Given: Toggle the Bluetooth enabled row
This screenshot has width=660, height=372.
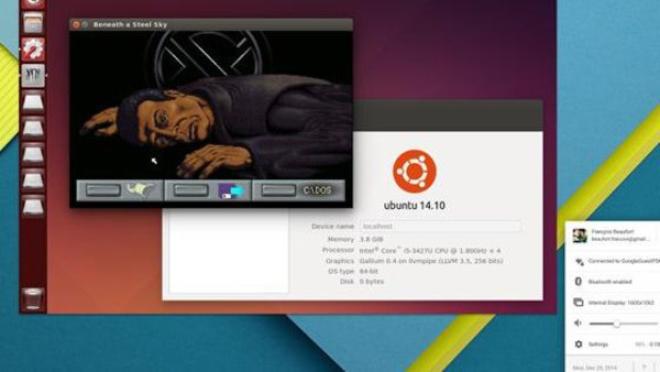Looking at the screenshot, I should coord(612,282).
